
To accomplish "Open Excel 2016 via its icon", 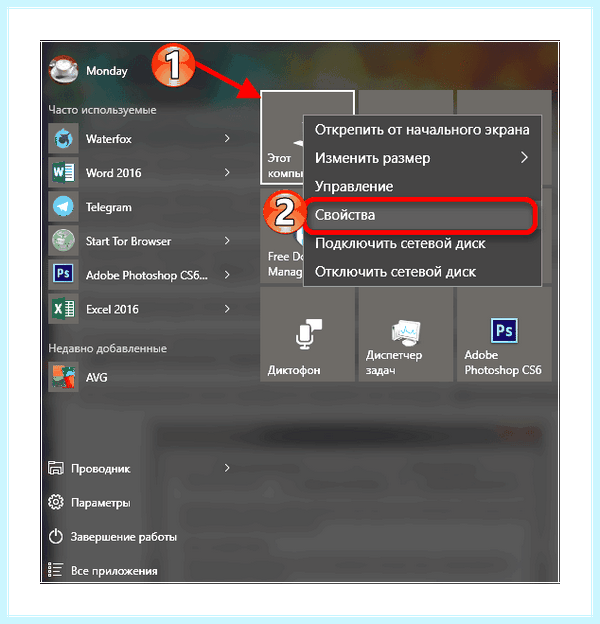I will (x=63, y=309).
